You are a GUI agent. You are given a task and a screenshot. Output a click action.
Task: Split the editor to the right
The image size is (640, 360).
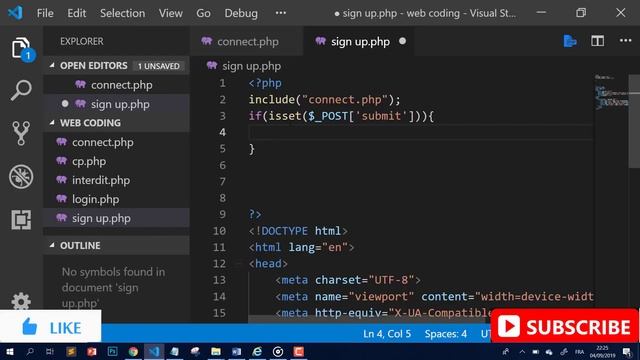point(598,41)
